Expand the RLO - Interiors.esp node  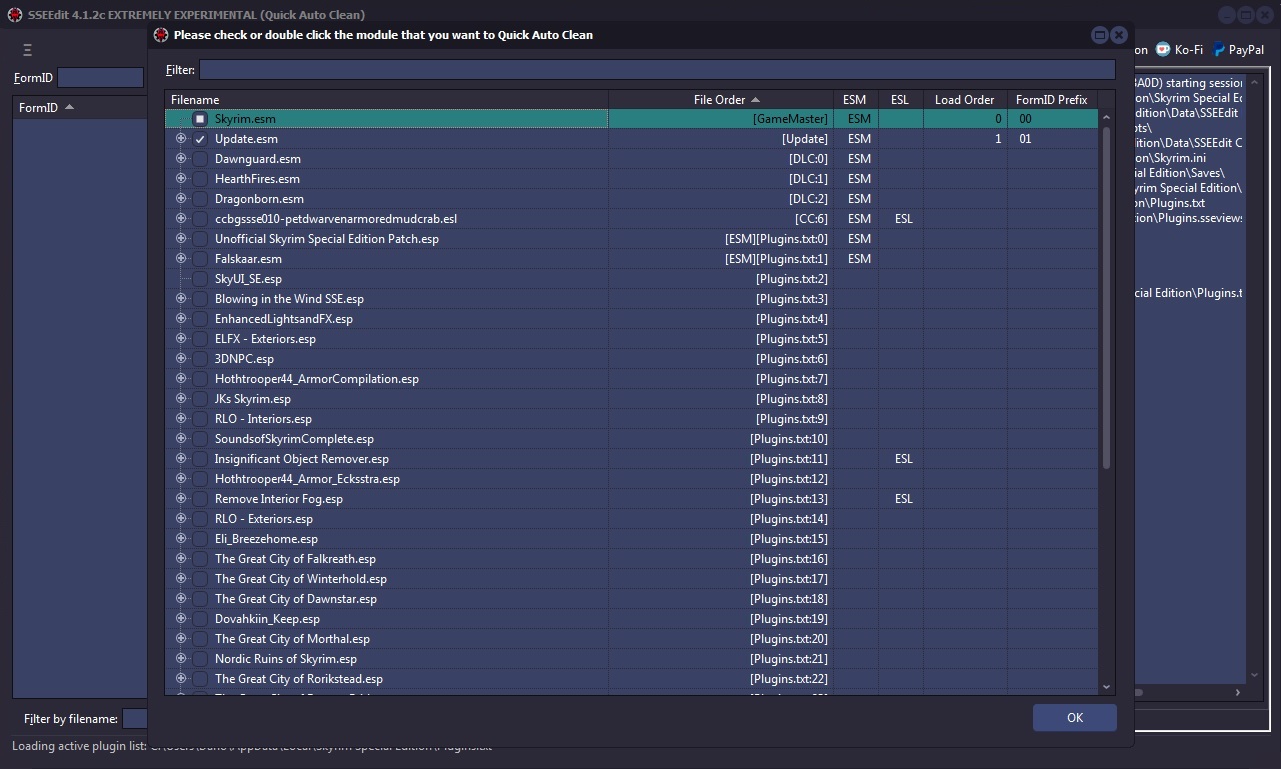181,419
